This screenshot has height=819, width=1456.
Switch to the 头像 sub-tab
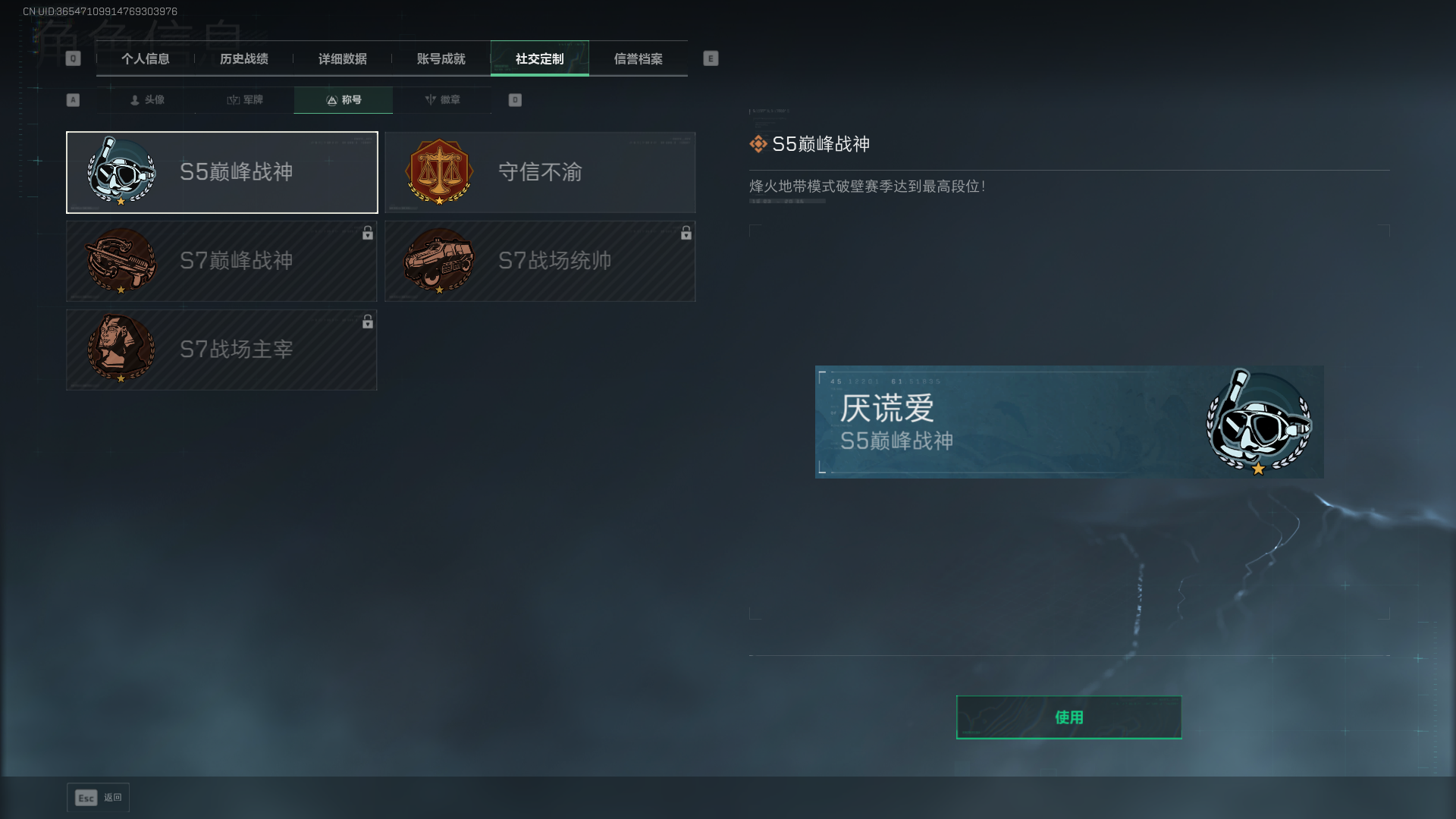pos(146,100)
